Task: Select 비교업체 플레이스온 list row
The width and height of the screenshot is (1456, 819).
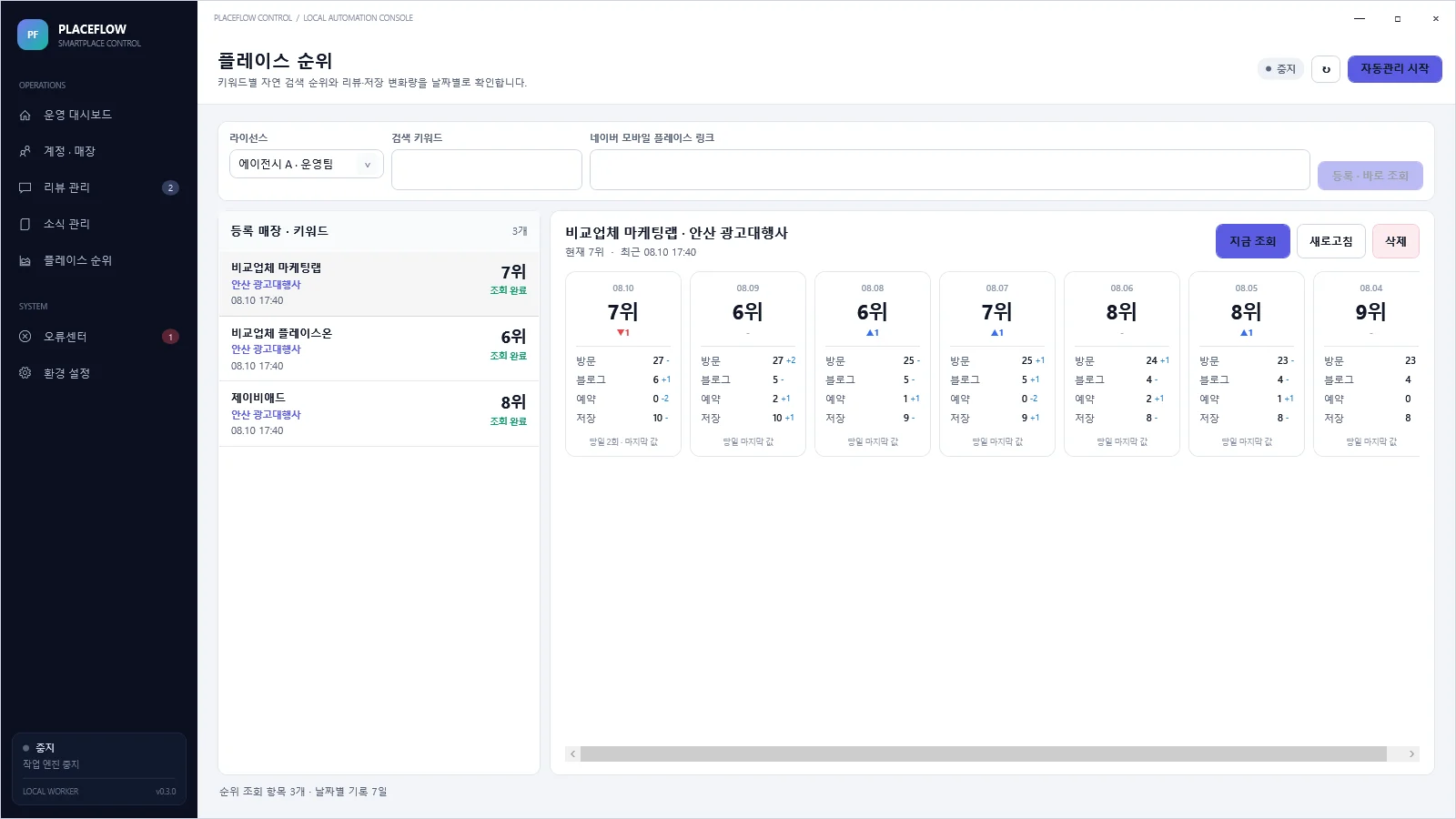Action: [379, 349]
